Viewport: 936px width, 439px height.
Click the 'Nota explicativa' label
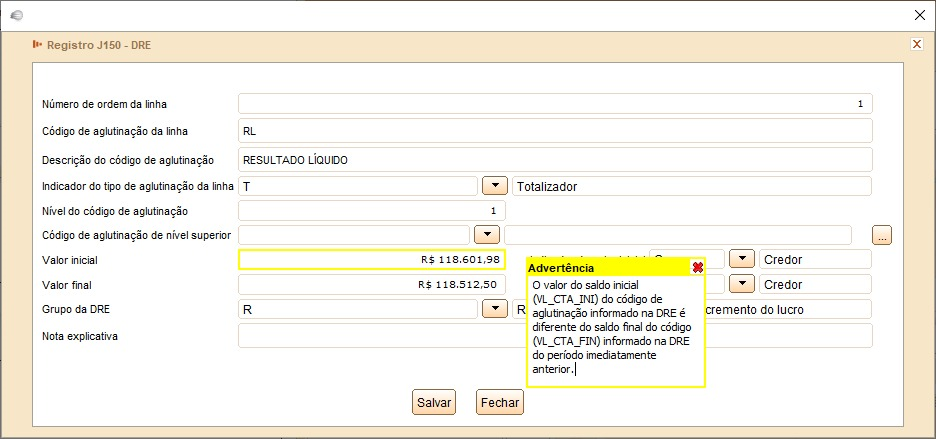[x=79, y=336]
